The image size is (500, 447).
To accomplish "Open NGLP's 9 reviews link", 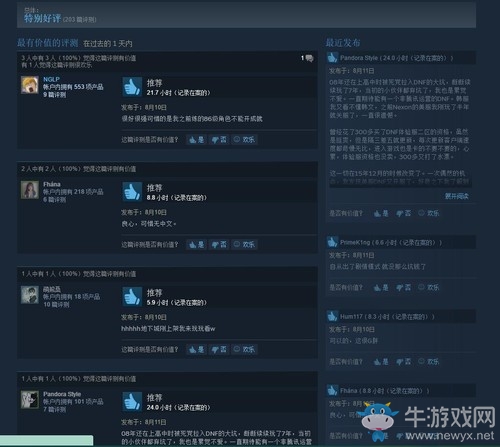I will [54, 95].
